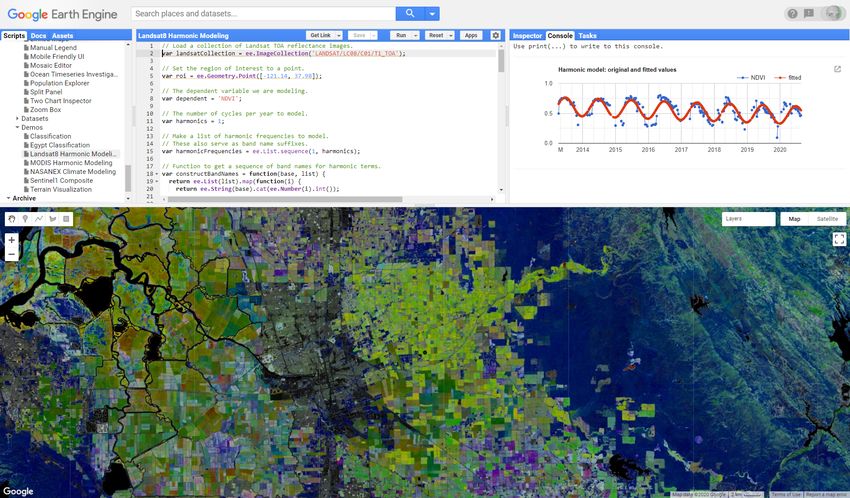Switch map to Map view
The height and width of the screenshot is (498, 850).
pos(794,219)
